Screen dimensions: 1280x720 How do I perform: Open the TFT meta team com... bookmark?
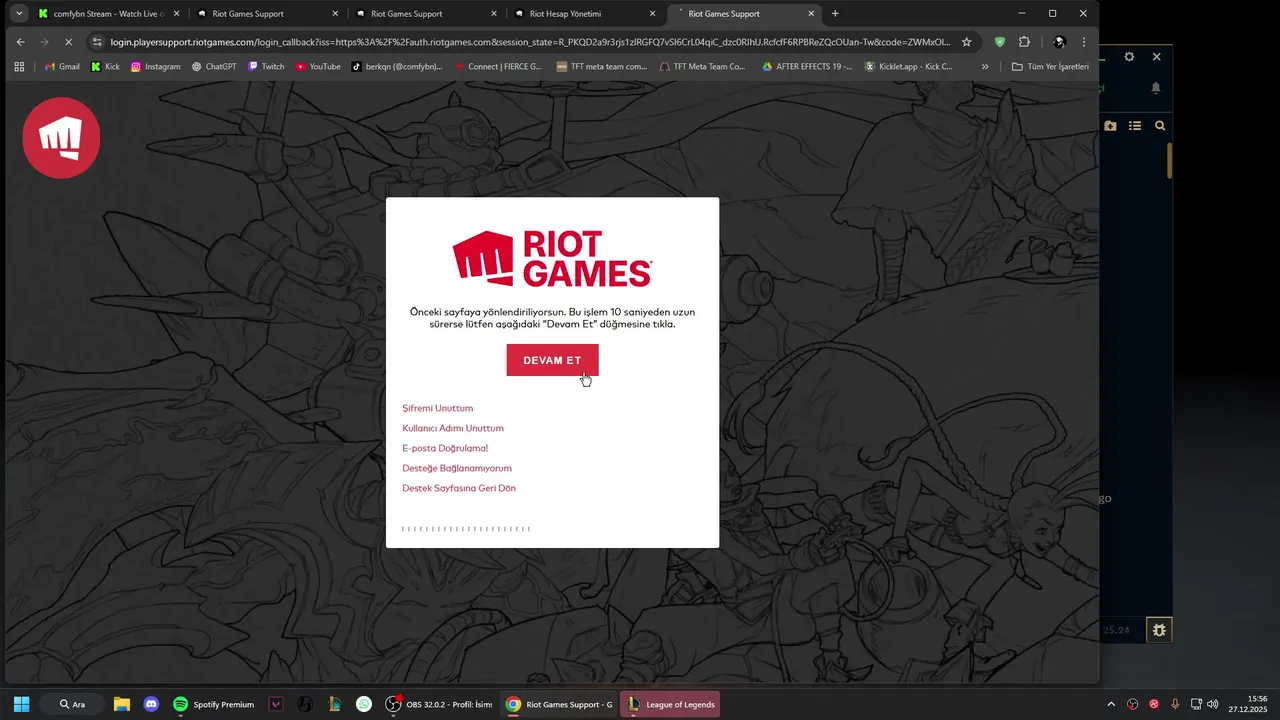tap(602, 67)
